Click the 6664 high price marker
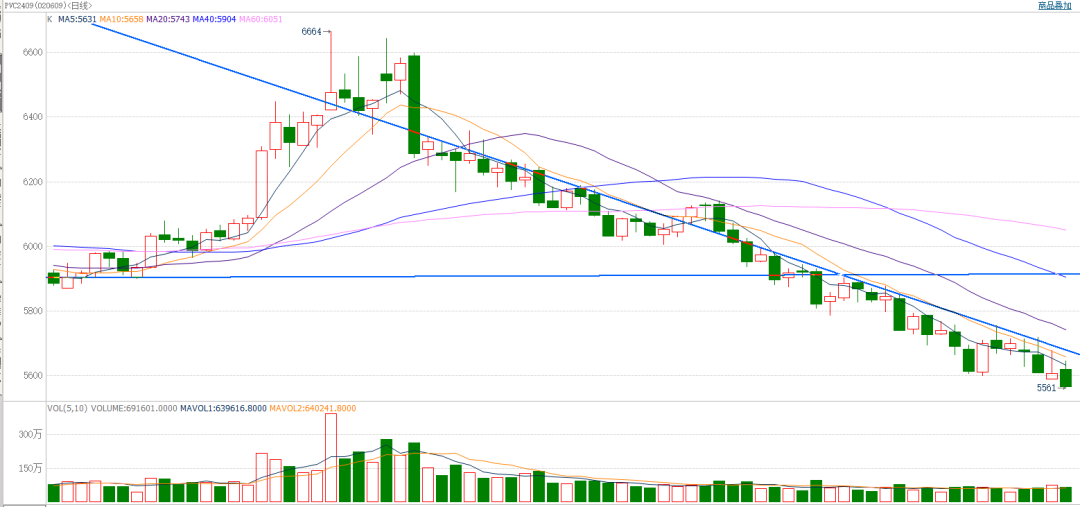 [x=316, y=32]
